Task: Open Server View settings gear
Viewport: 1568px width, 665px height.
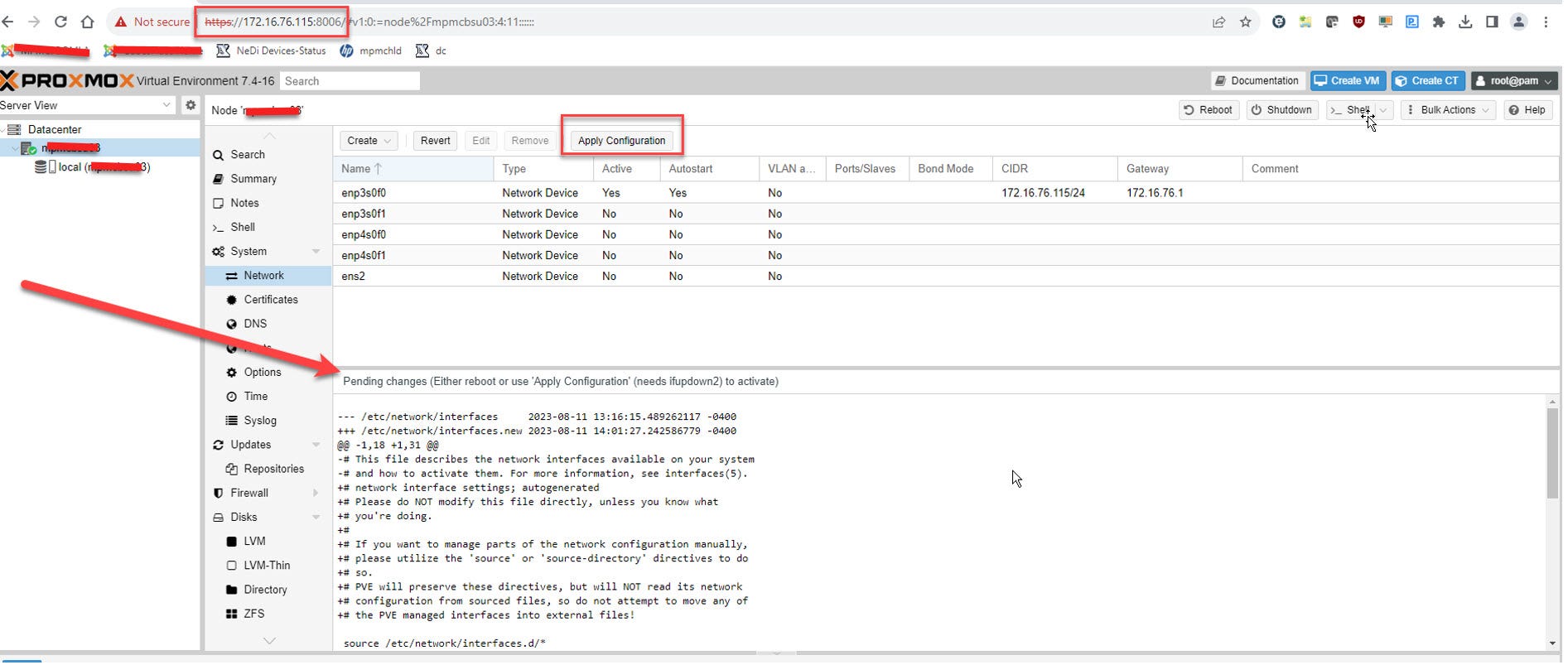Action: [x=191, y=105]
